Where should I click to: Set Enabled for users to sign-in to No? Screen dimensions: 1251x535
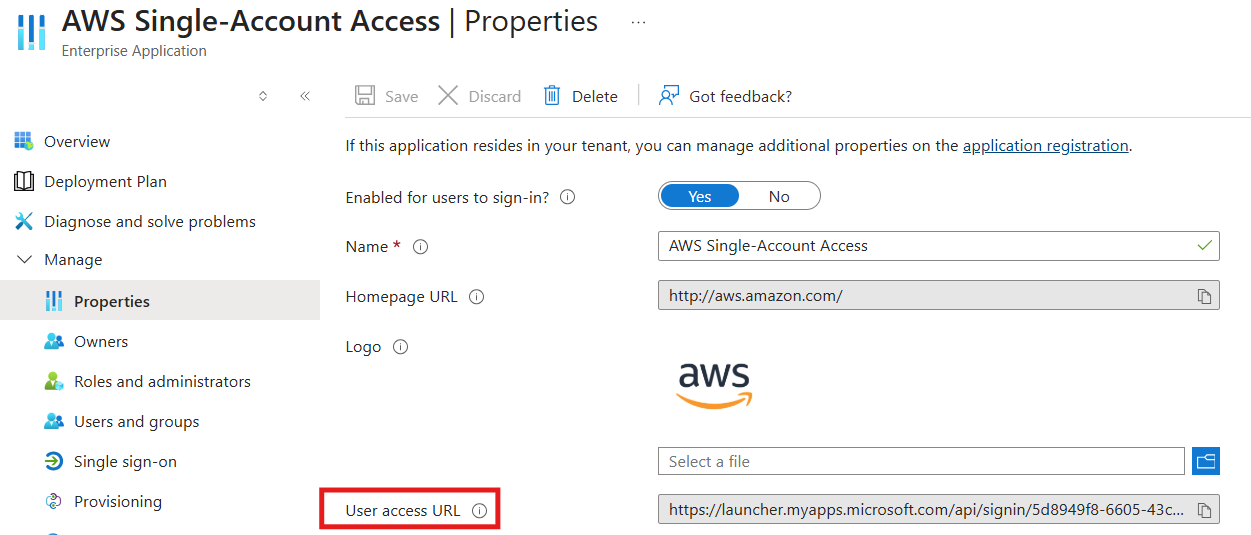coord(779,196)
